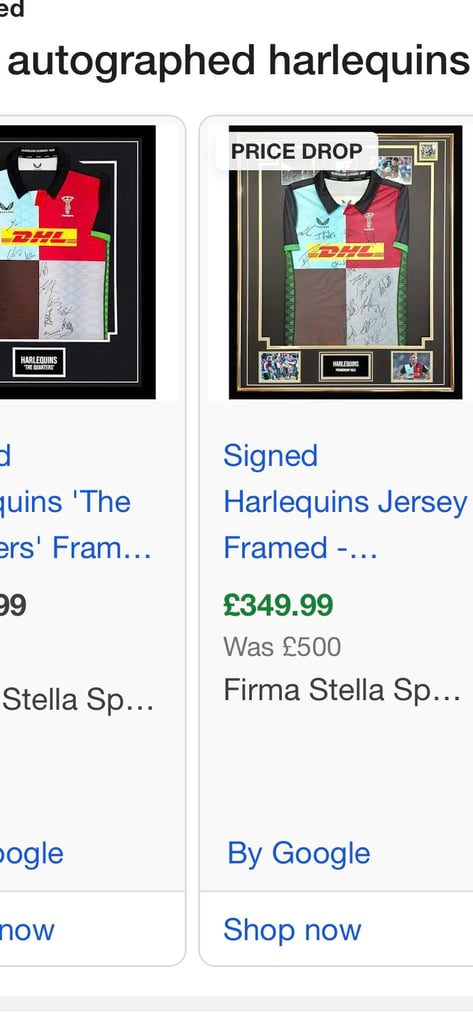Click 'By Google' on the right card
Image resolution: width=473 pixels, height=1024 pixels.
pyautogui.click(x=299, y=854)
